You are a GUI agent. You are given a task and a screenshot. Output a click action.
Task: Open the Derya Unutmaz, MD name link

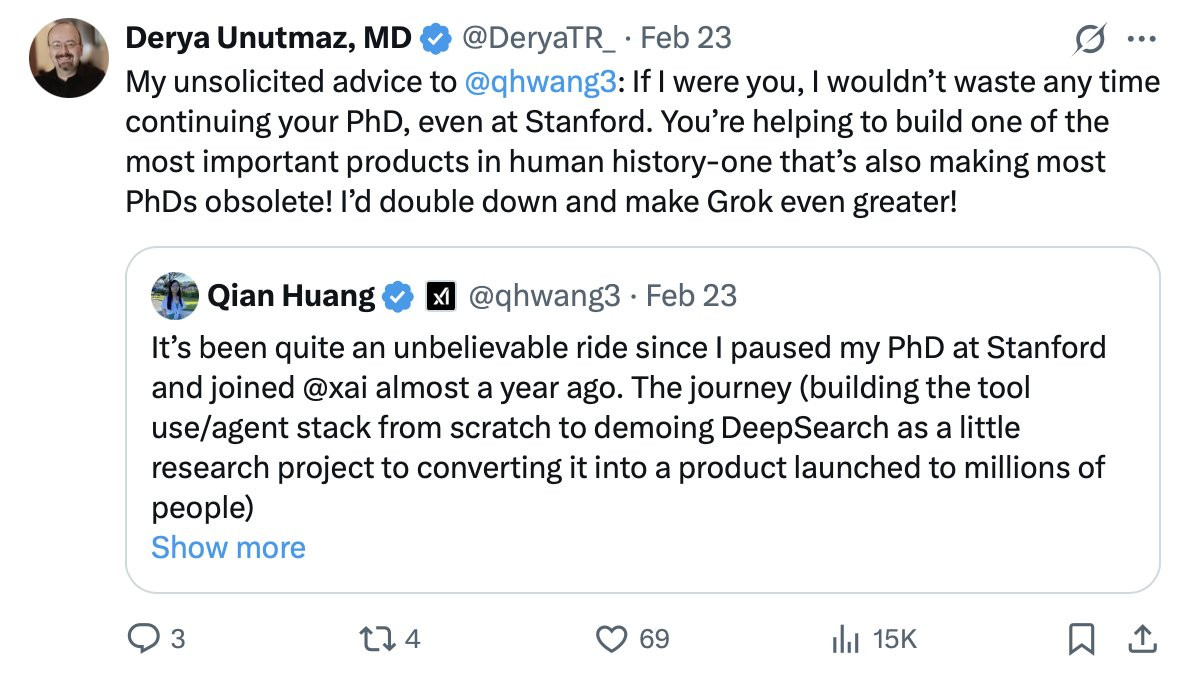coord(268,38)
